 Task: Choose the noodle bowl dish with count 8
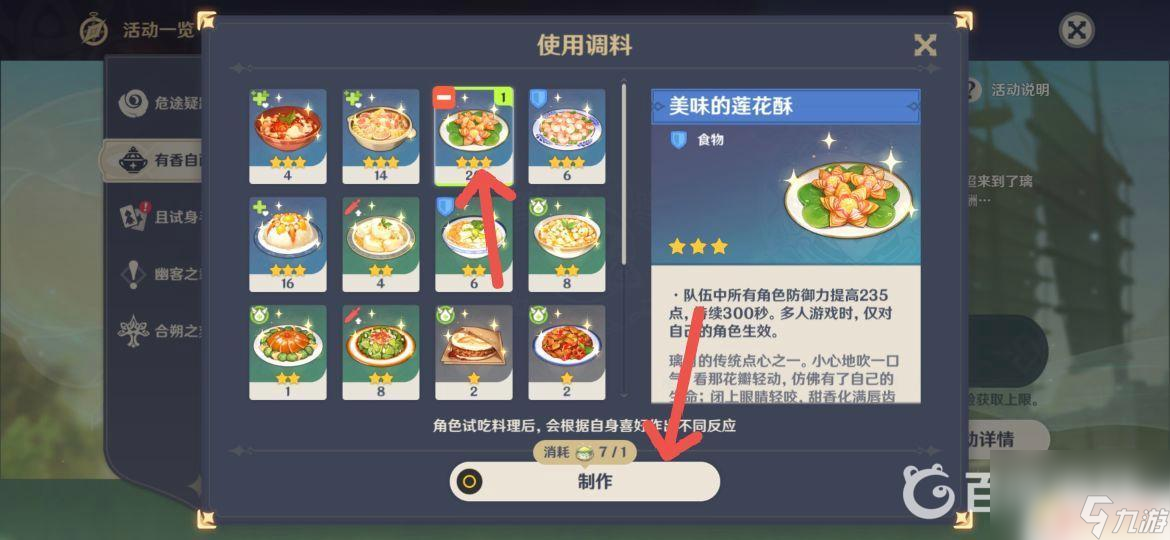566,244
